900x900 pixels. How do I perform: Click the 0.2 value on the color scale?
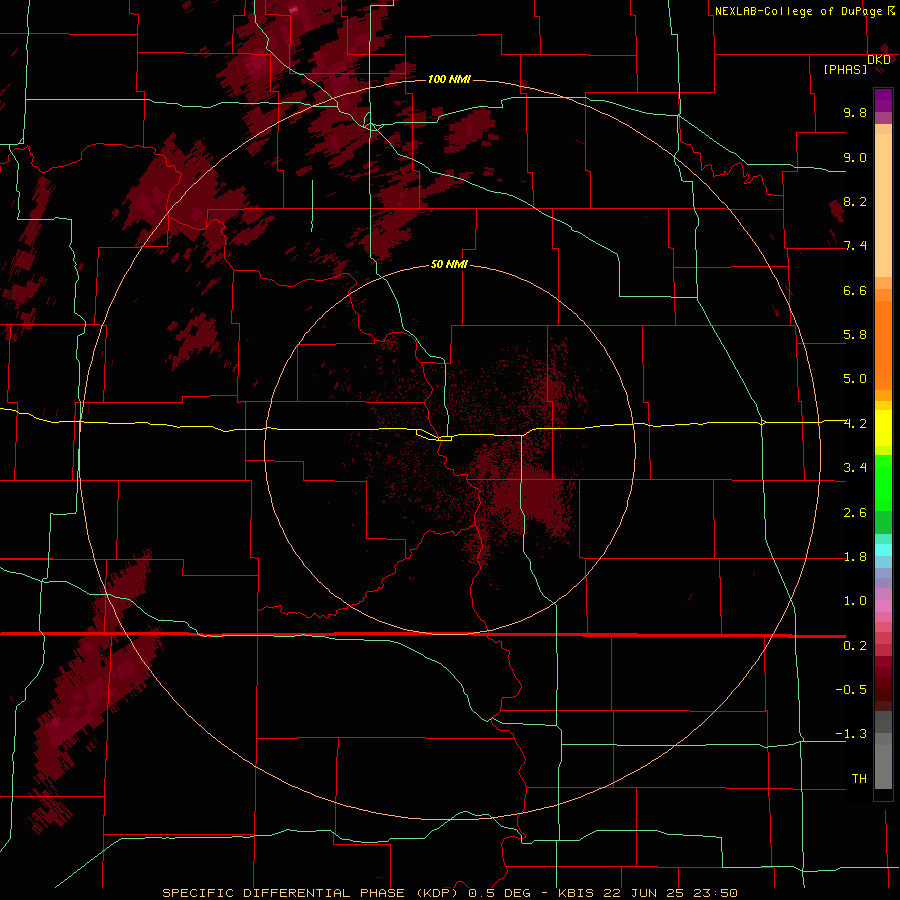click(855, 646)
